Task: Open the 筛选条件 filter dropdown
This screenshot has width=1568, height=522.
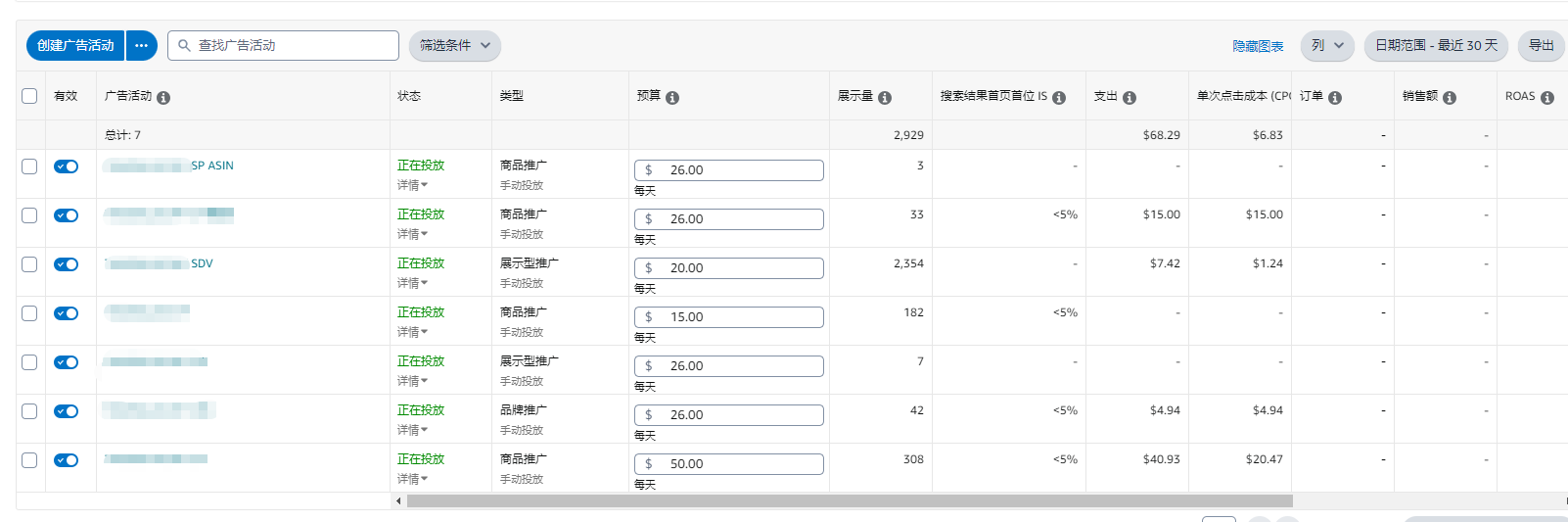Action: point(455,46)
